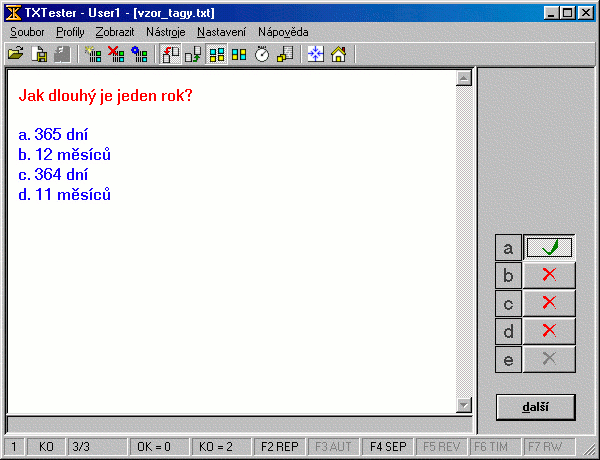This screenshot has height=460, width=600.
Task: Click the letter c answer label button
Action: click(508, 303)
